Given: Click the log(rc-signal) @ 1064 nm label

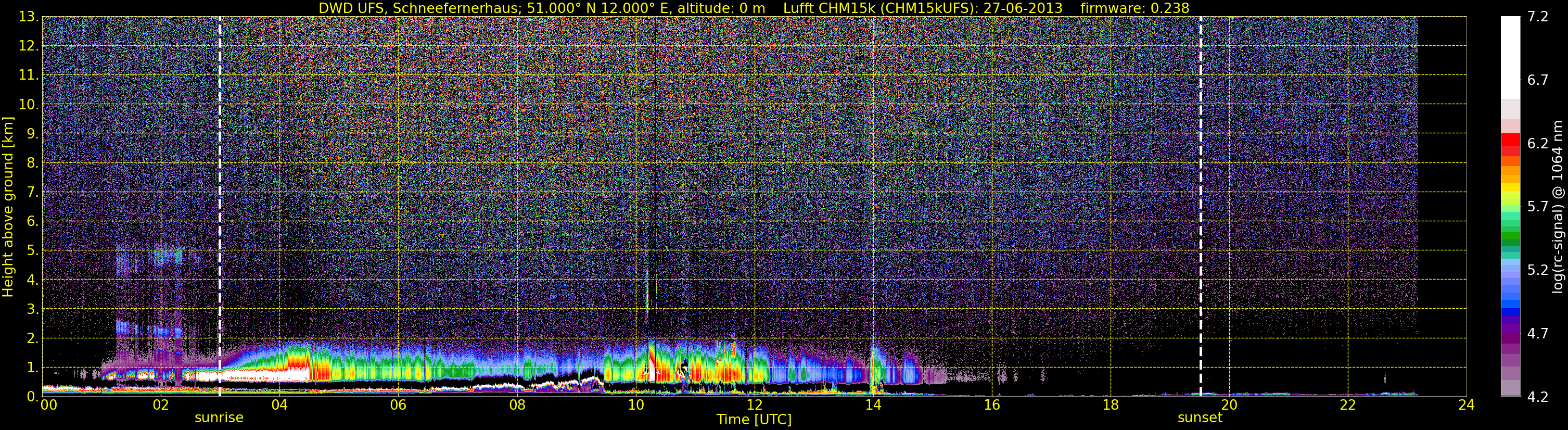Looking at the screenshot, I should 1558,207.
